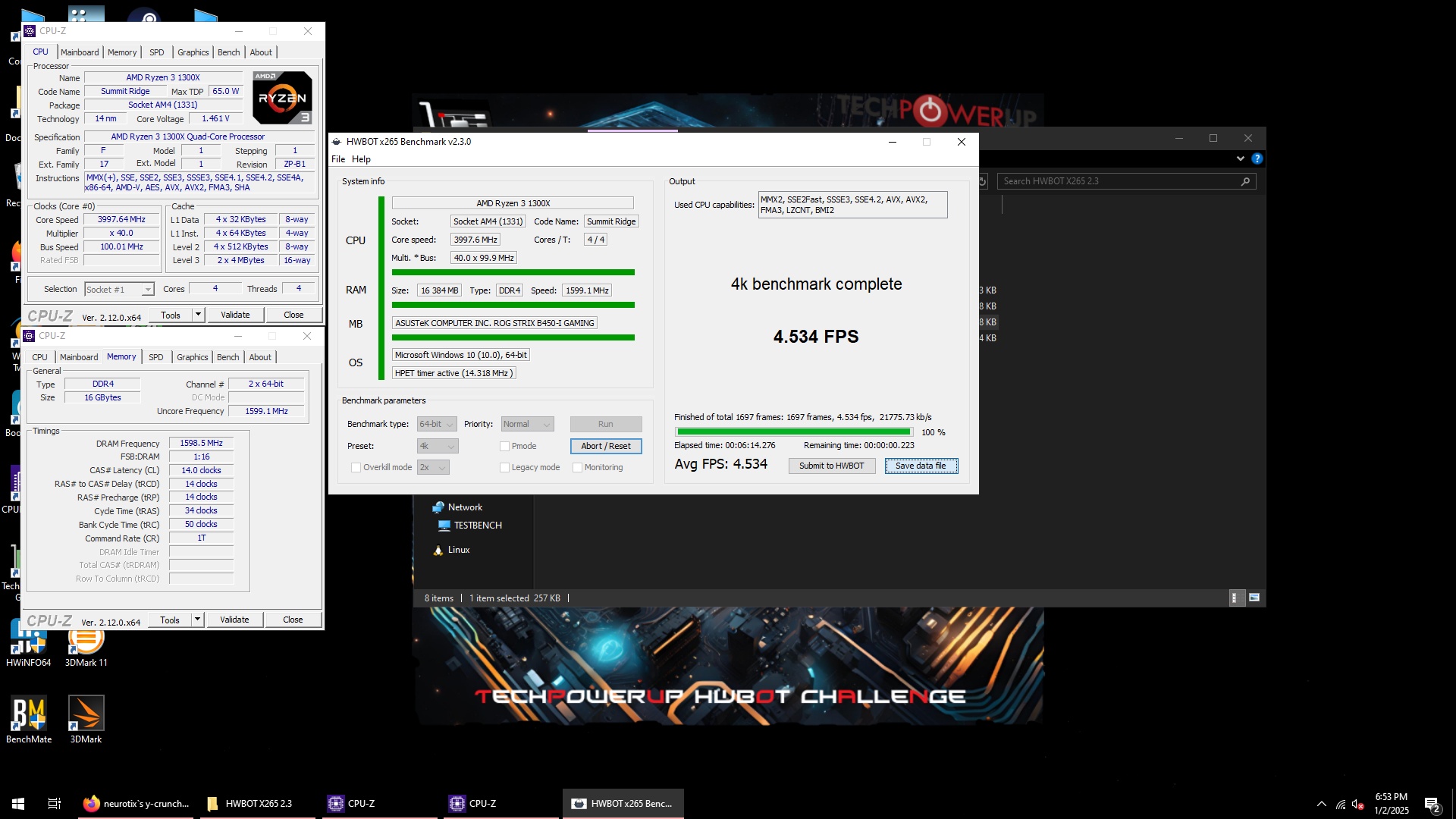Click the upper CPU-Z window title icon

click(30, 31)
